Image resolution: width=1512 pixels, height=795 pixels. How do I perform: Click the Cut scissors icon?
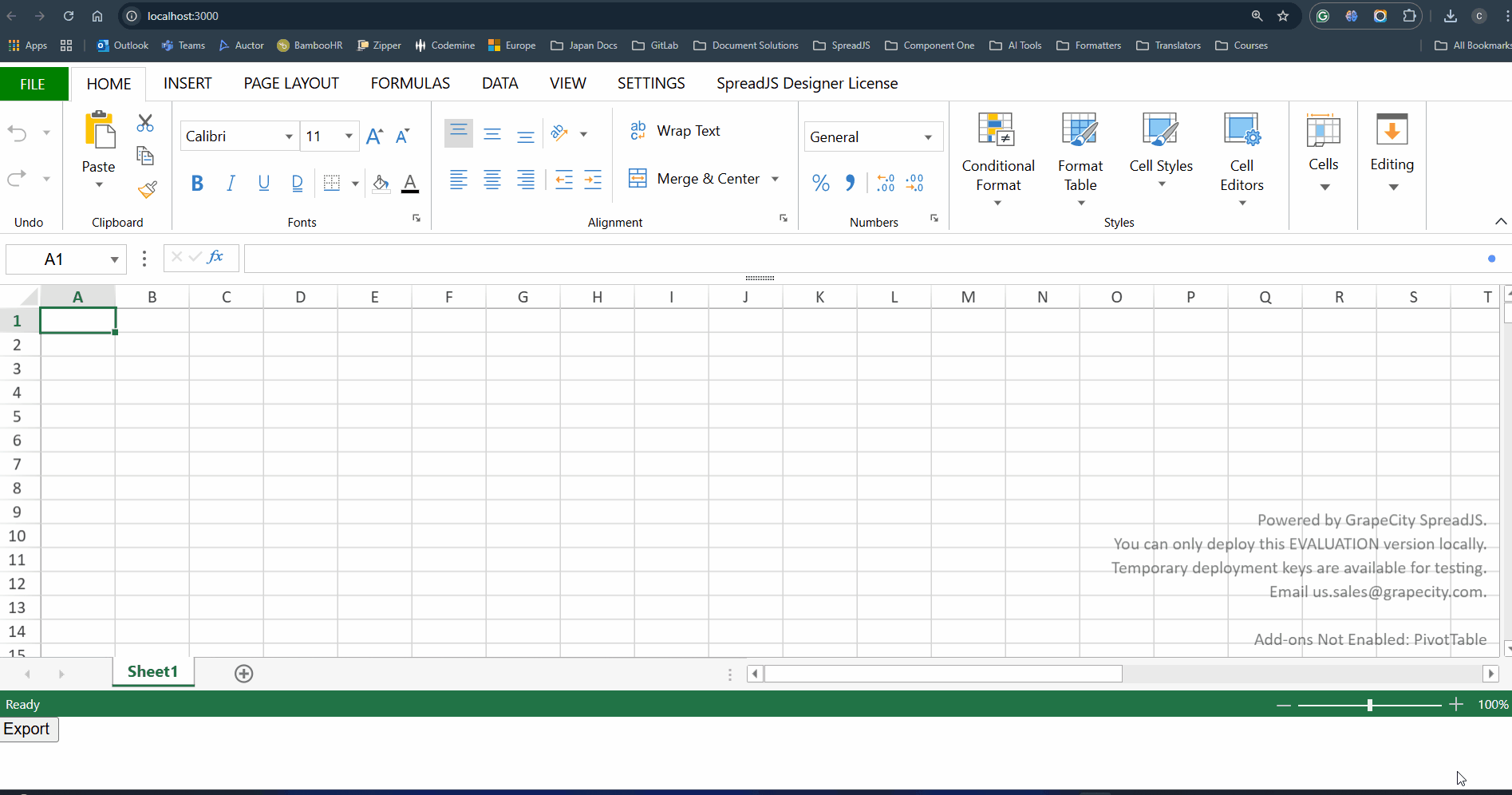[x=145, y=123]
